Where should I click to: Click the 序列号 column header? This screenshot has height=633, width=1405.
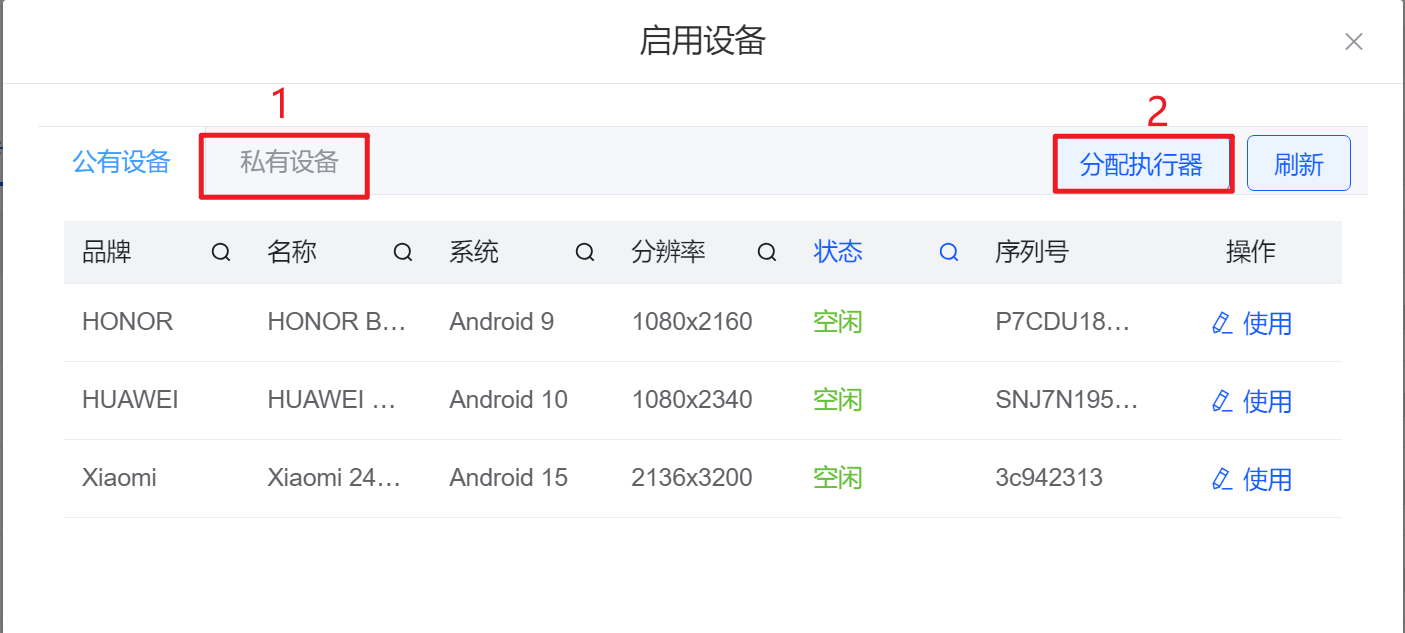pyautogui.click(x=1031, y=252)
